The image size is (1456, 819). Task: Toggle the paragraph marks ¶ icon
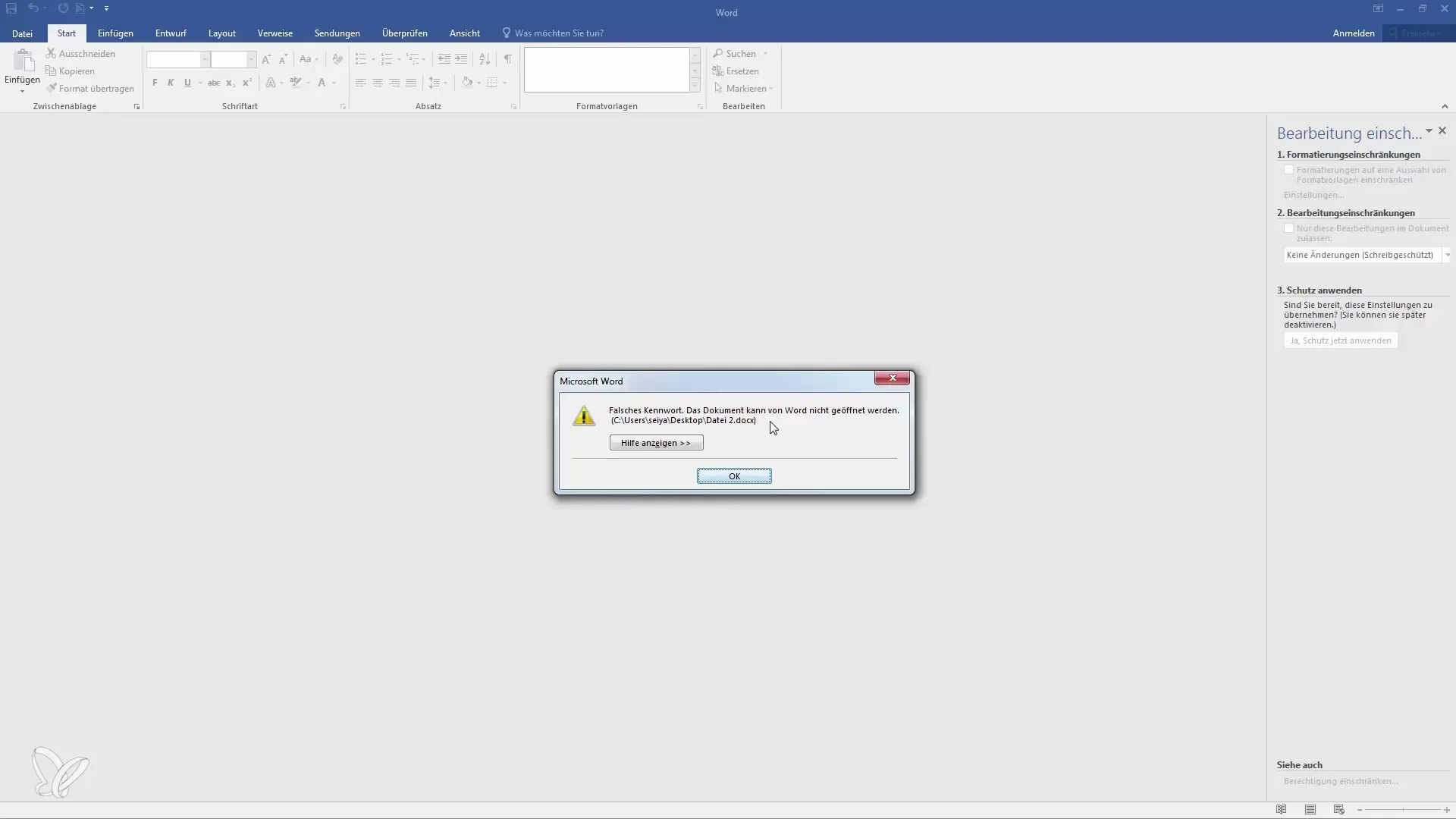point(508,59)
